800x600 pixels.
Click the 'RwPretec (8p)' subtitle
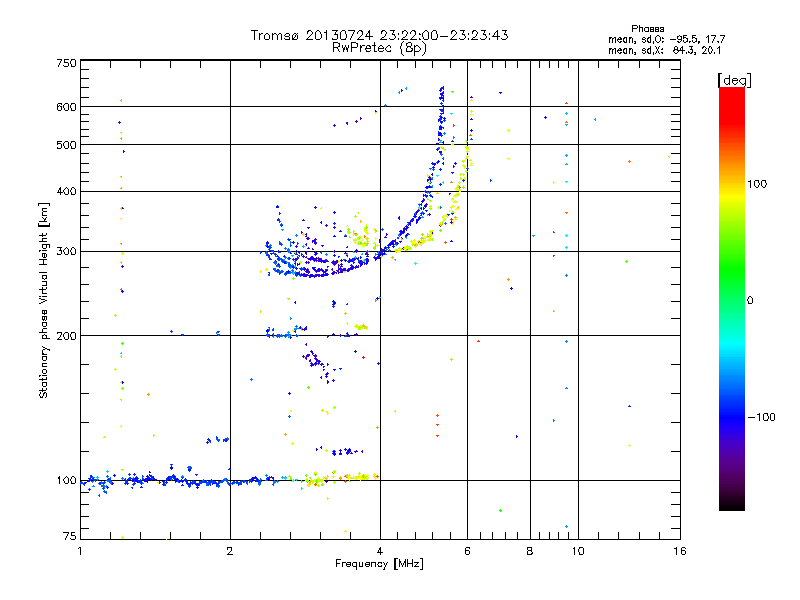tap(379, 48)
